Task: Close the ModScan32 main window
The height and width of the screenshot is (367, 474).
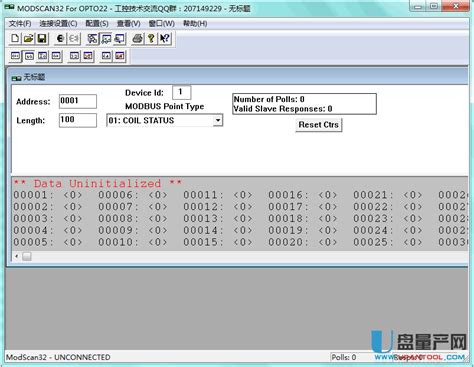Action: pos(455,6)
